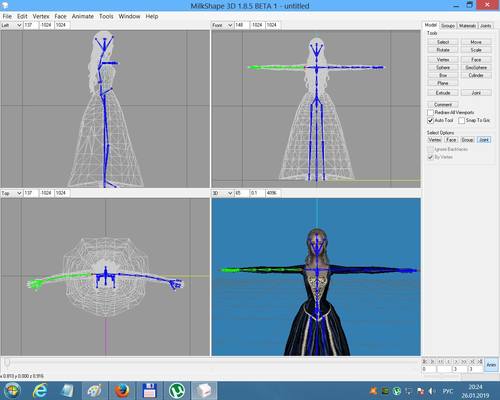Open the Edit menu
The width and height of the screenshot is (500, 400).
tap(22, 16)
